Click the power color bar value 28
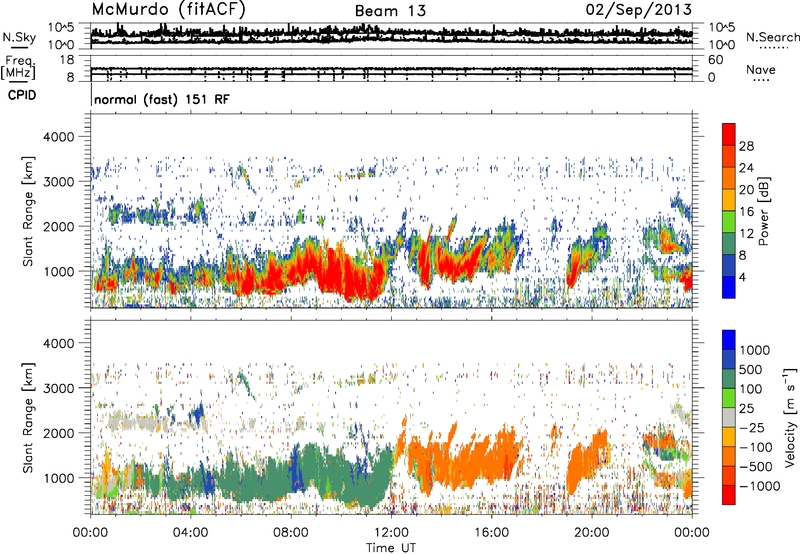Screen dimensions: 800x554 click(x=746, y=146)
